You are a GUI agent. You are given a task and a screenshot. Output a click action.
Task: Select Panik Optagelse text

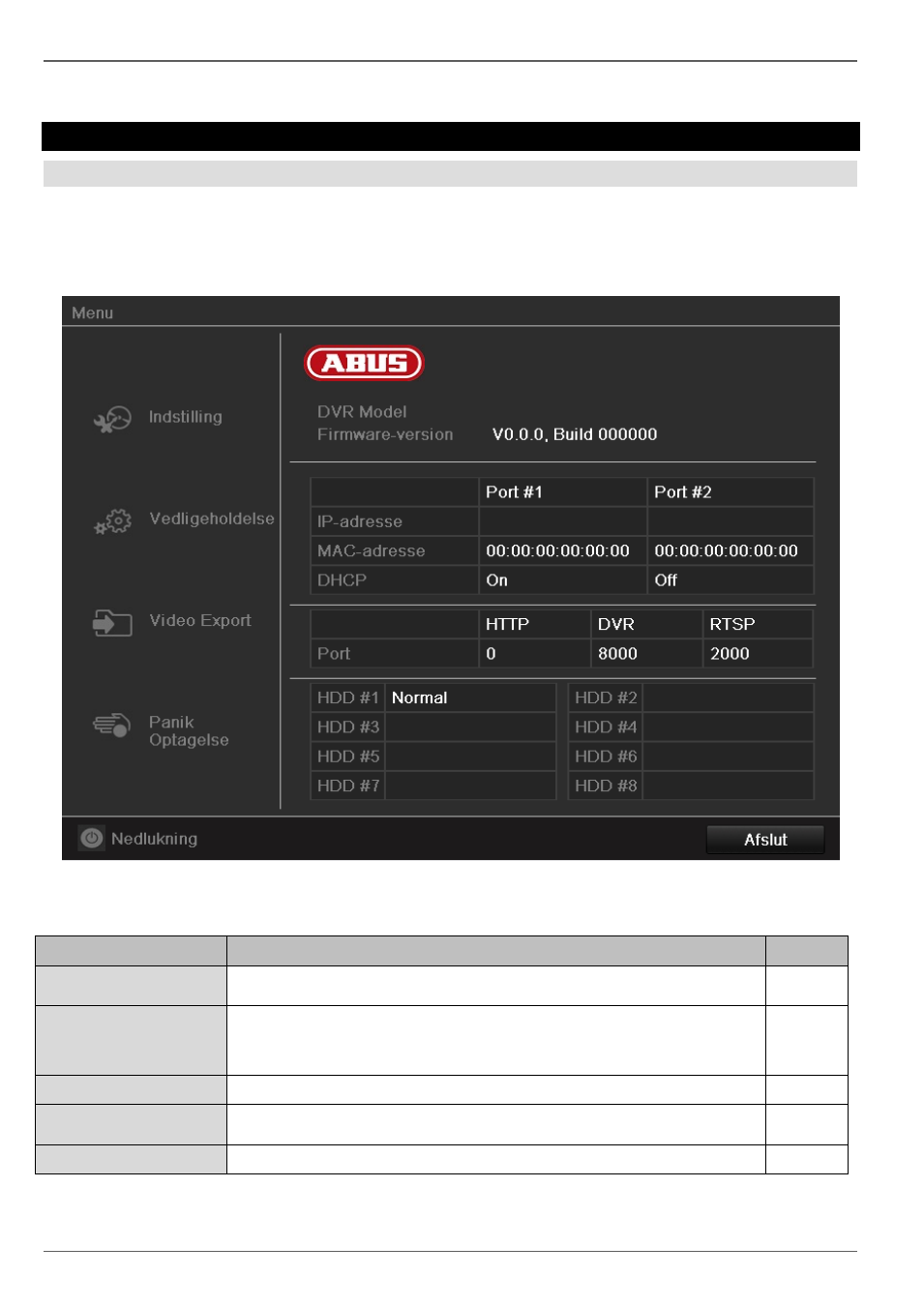pos(189,731)
